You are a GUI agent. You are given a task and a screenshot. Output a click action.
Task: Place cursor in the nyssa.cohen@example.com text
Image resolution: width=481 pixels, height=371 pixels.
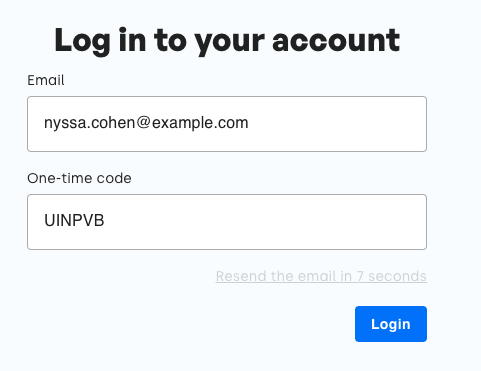(x=146, y=123)
